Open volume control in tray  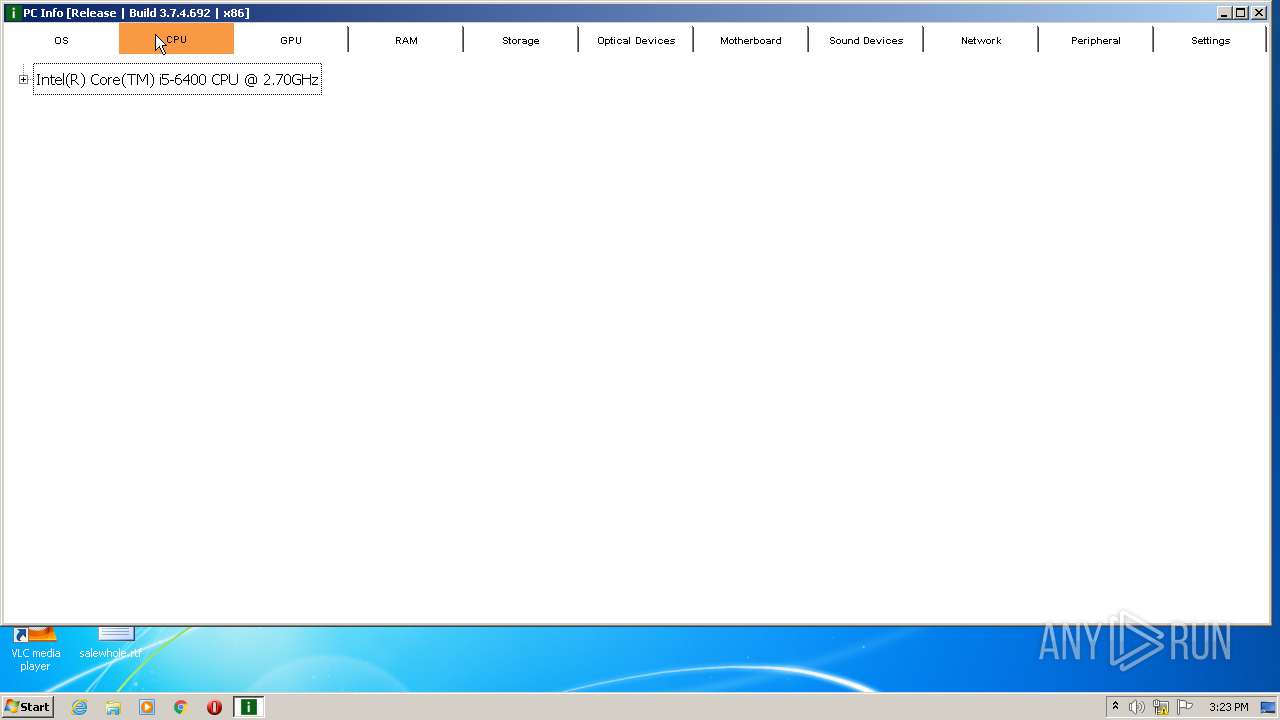coord(1137,707)
